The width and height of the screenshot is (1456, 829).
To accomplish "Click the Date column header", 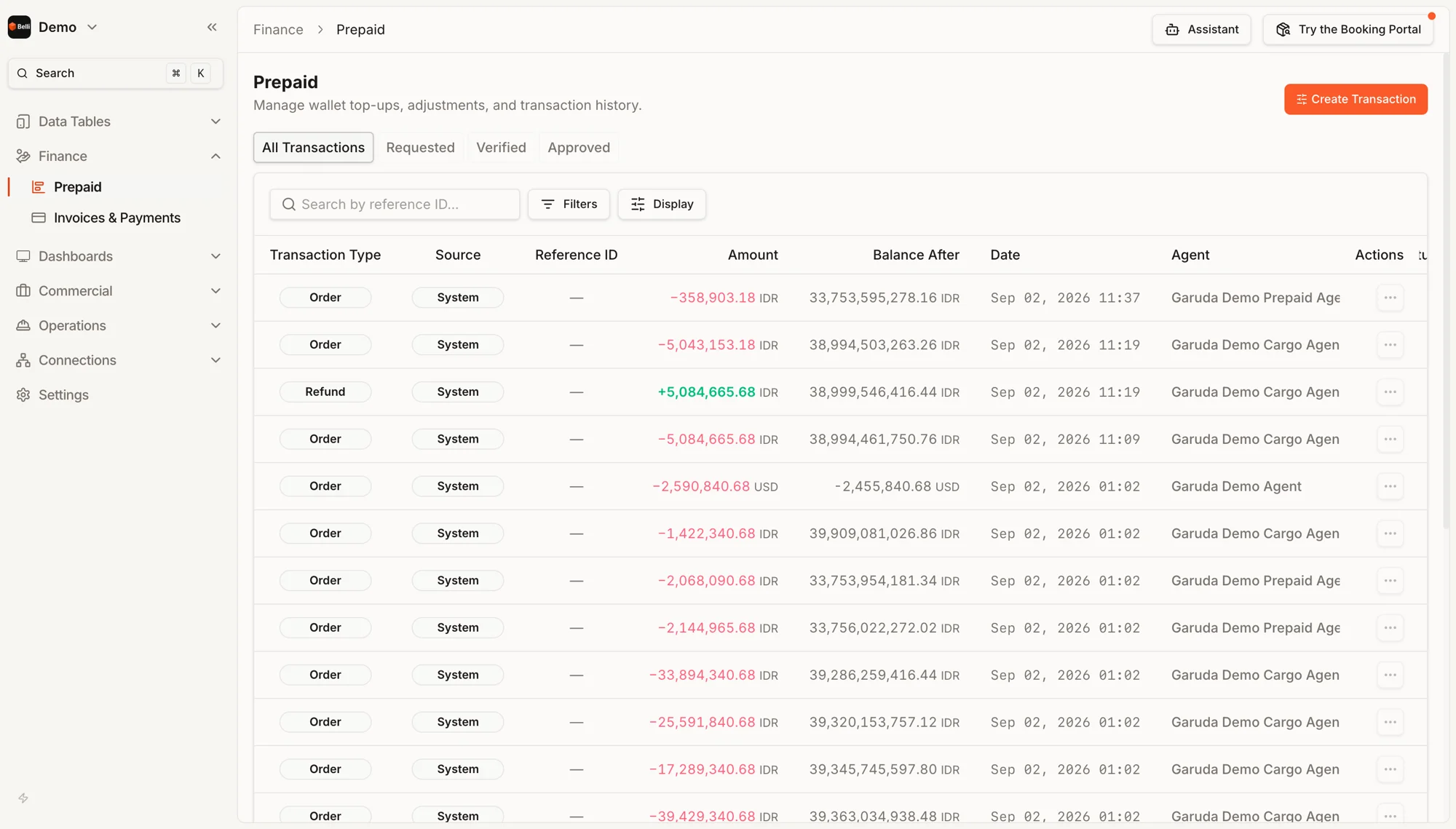I will 1005,255.
